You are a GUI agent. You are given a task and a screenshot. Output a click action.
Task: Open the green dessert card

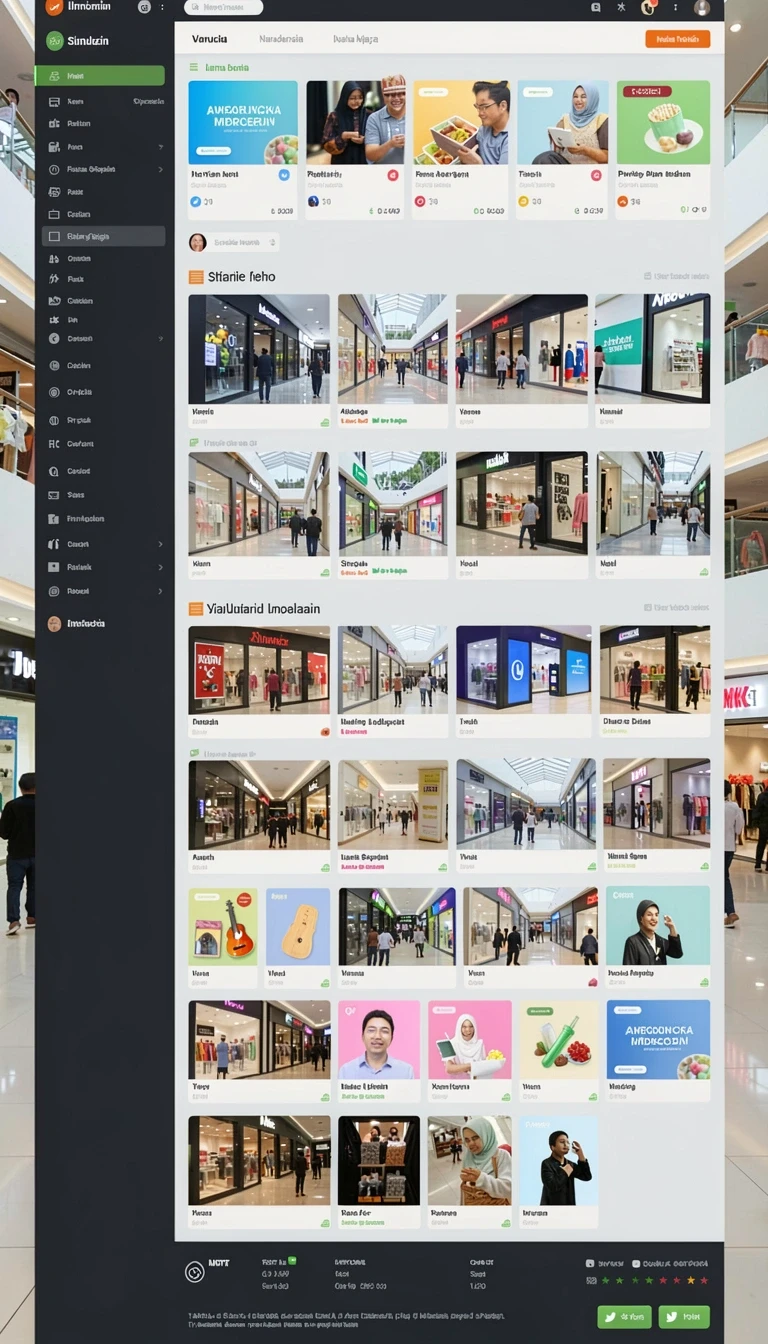pyautogui.click(x=663, y=150)
